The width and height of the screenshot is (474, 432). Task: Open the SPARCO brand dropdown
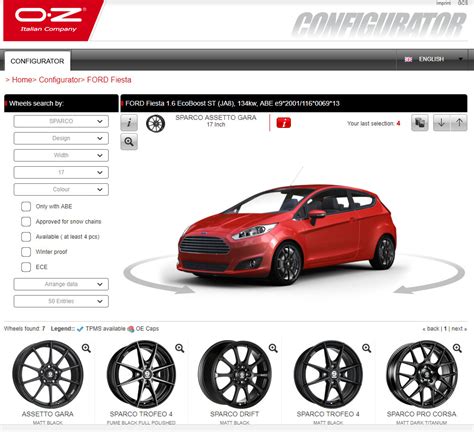click(x=61, y=121)
